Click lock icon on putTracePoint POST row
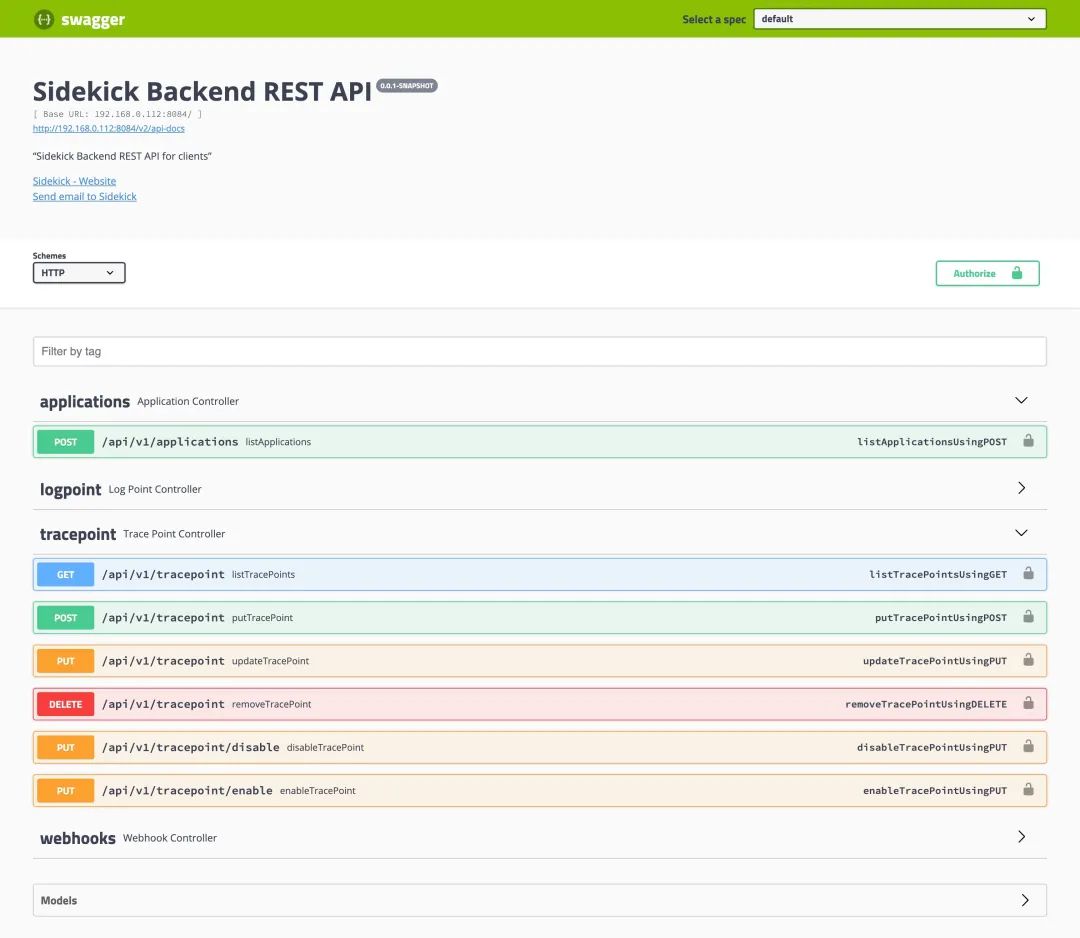 click(1028, 616)
